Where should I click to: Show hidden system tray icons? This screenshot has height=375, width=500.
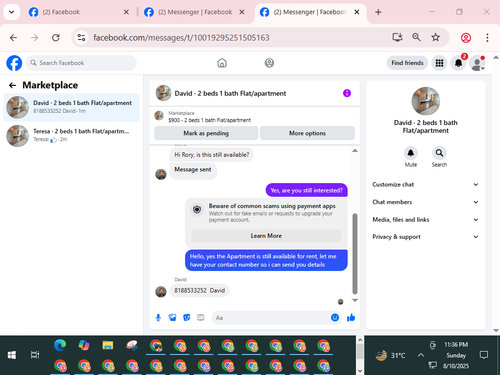click(421, 355)
